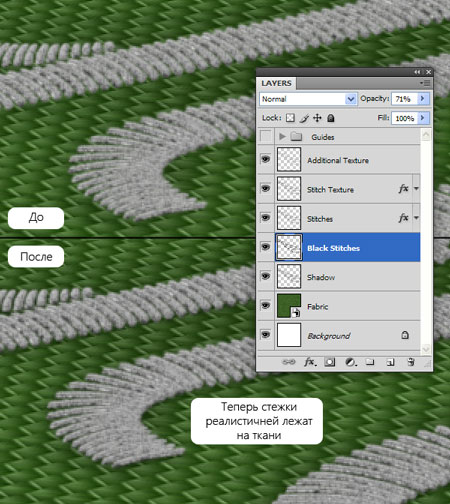Close the Layers panel
Viewport: 450px width, 504px height.
(429, 72)
